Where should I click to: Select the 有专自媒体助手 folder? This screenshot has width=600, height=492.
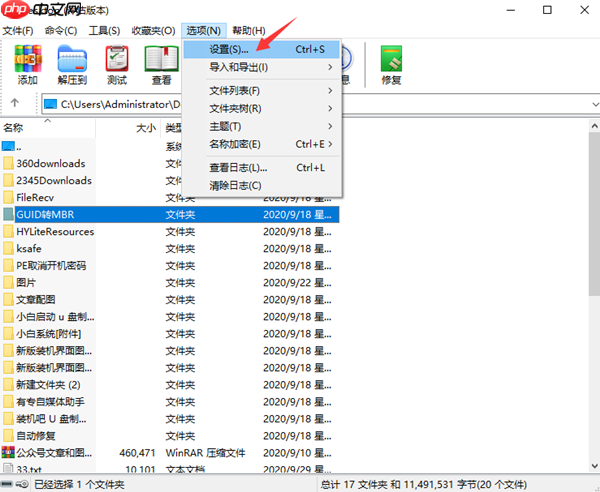tap(50, 402)
